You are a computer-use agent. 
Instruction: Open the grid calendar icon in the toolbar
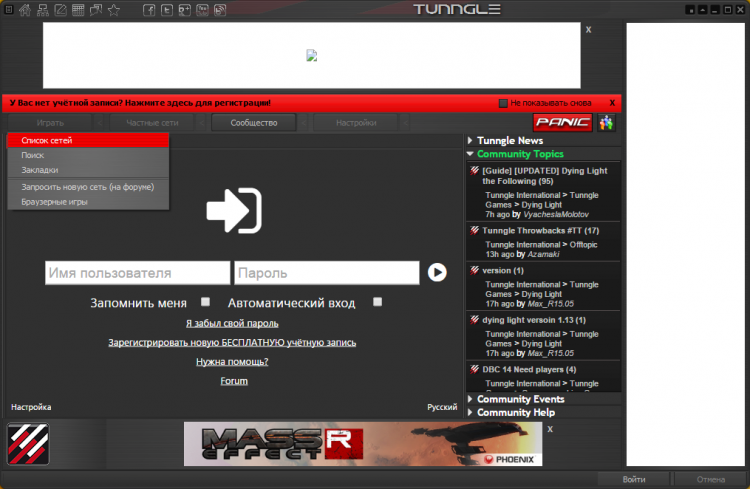pyautogui.click(x=78, y=10)
